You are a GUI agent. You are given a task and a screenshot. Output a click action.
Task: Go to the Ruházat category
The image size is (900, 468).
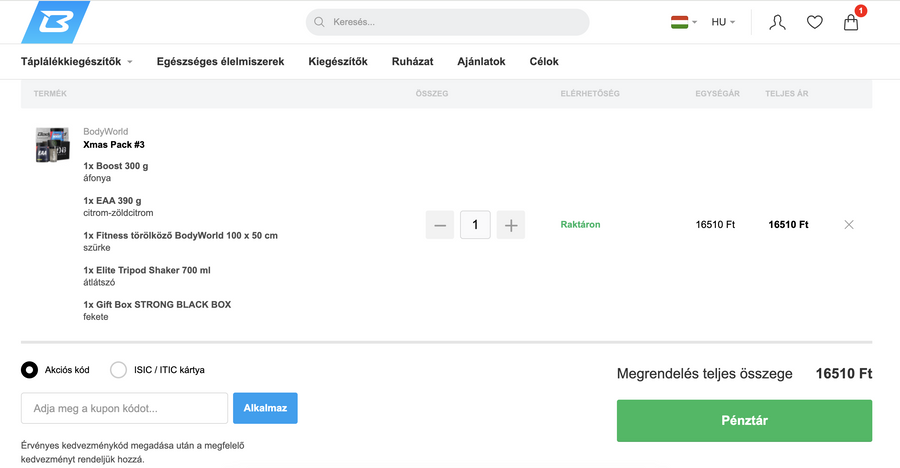(412, 62)
